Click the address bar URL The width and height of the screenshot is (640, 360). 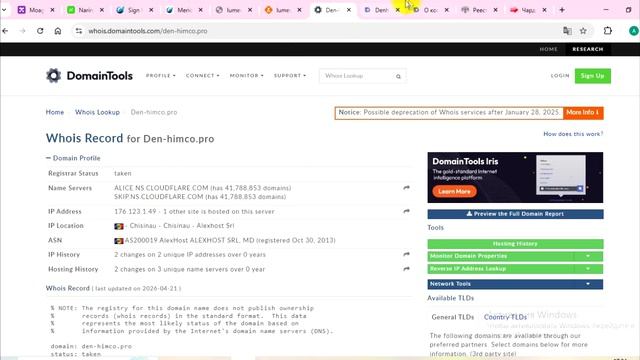(148, 31)
